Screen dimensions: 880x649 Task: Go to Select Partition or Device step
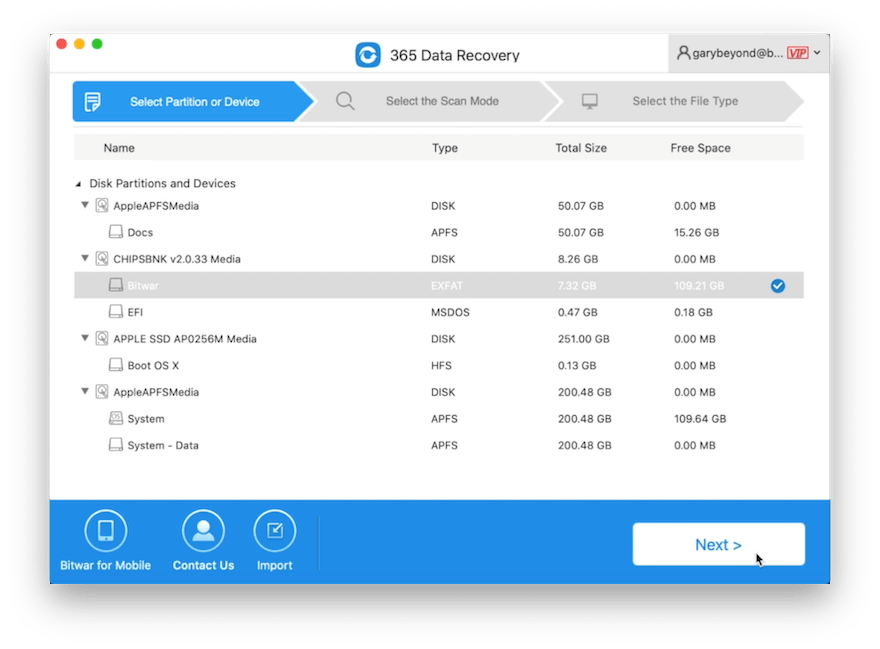[x=192, y=102]
